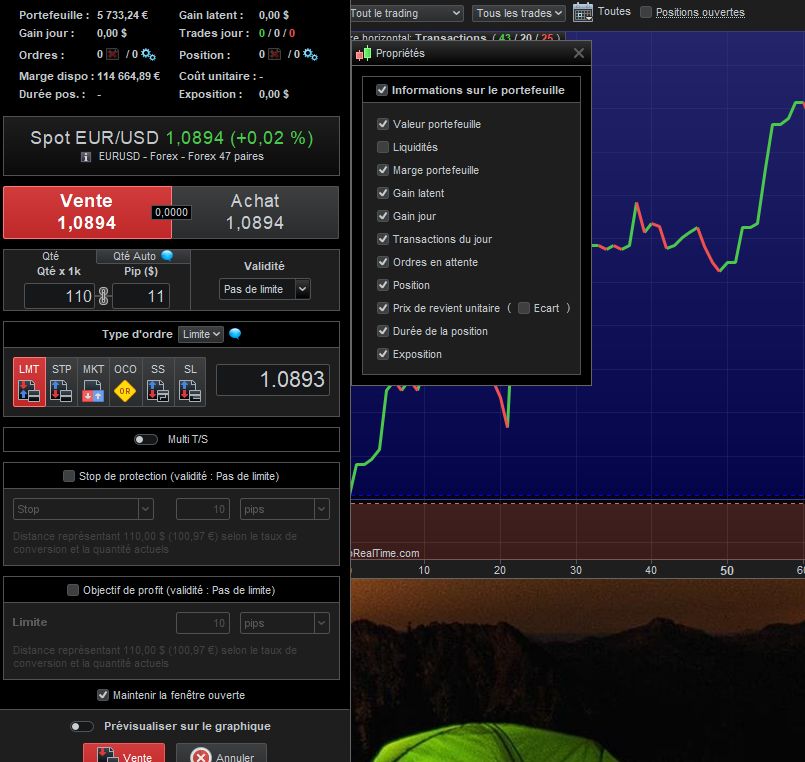This screenshot has height=762, width=805.
Task: Click the Stop de protection distance field
Action: coord(203,509)
